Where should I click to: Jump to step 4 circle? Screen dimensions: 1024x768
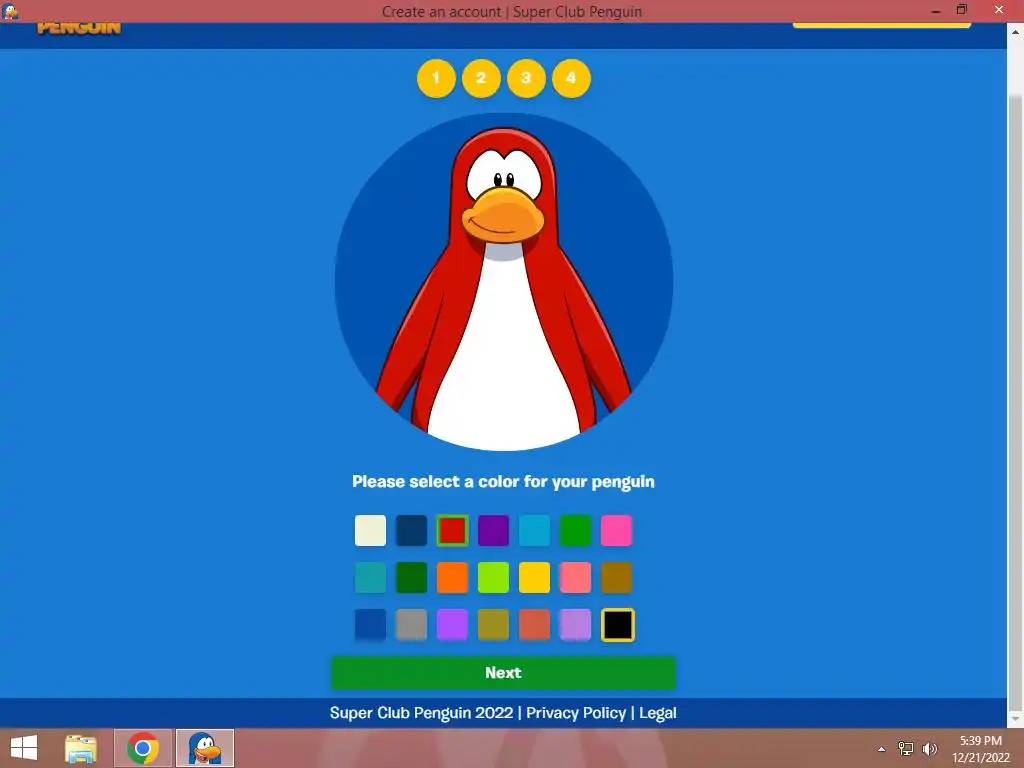coord(571,78)
